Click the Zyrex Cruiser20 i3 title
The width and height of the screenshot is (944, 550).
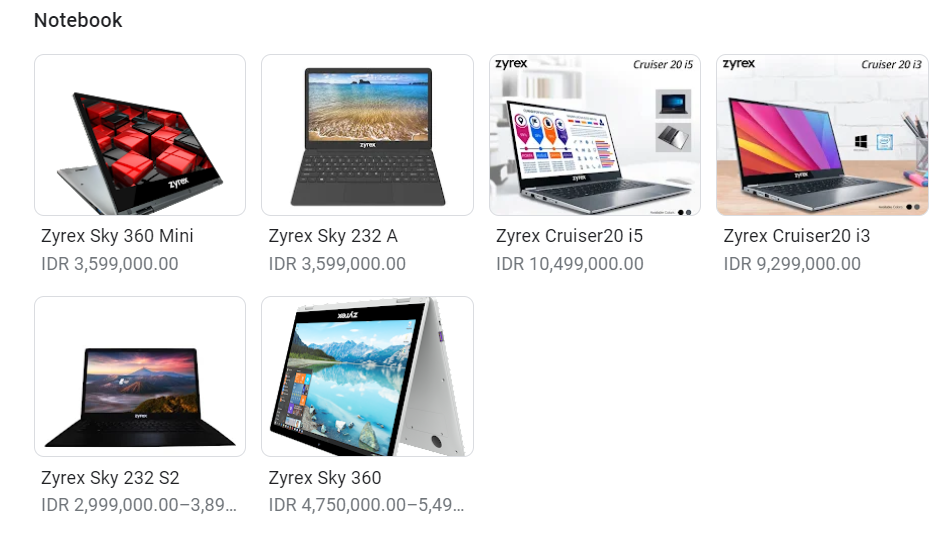click(796, 236)
